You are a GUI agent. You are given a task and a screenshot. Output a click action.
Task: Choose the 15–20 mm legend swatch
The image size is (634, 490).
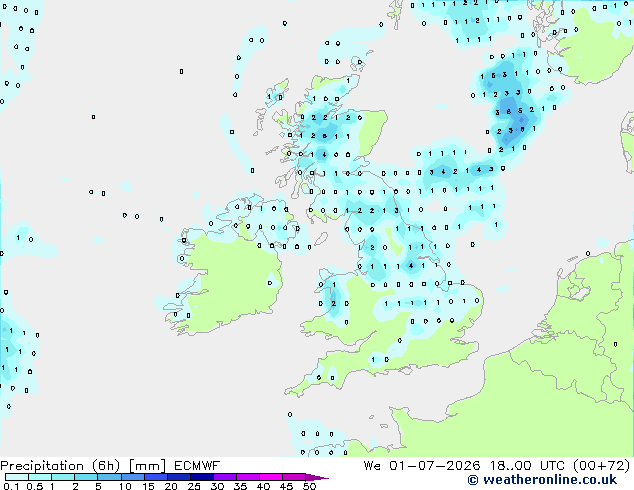(x=155, y=477)
